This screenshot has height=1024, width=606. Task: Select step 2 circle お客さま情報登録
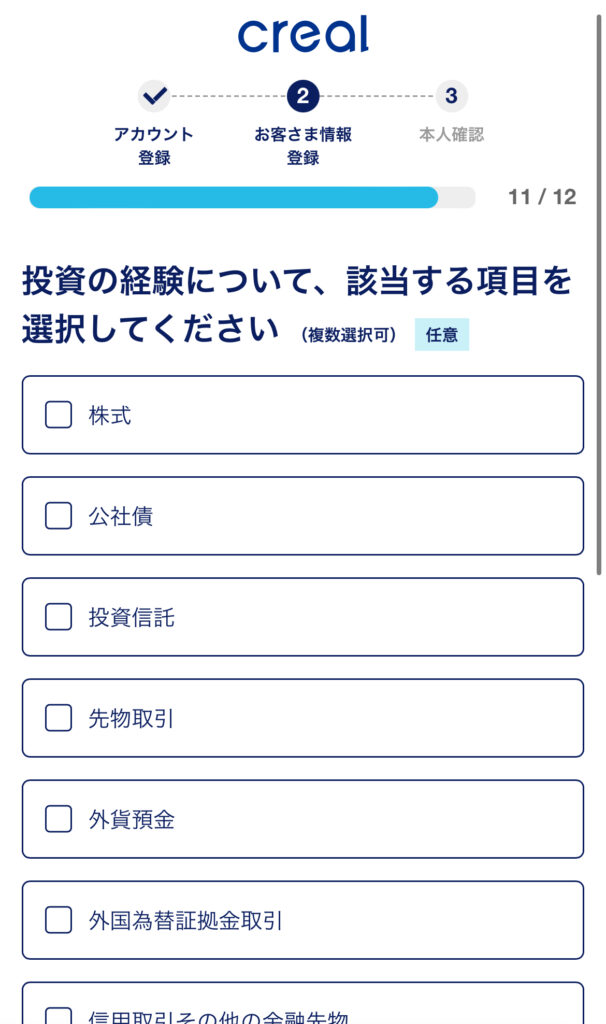(302, 97)
